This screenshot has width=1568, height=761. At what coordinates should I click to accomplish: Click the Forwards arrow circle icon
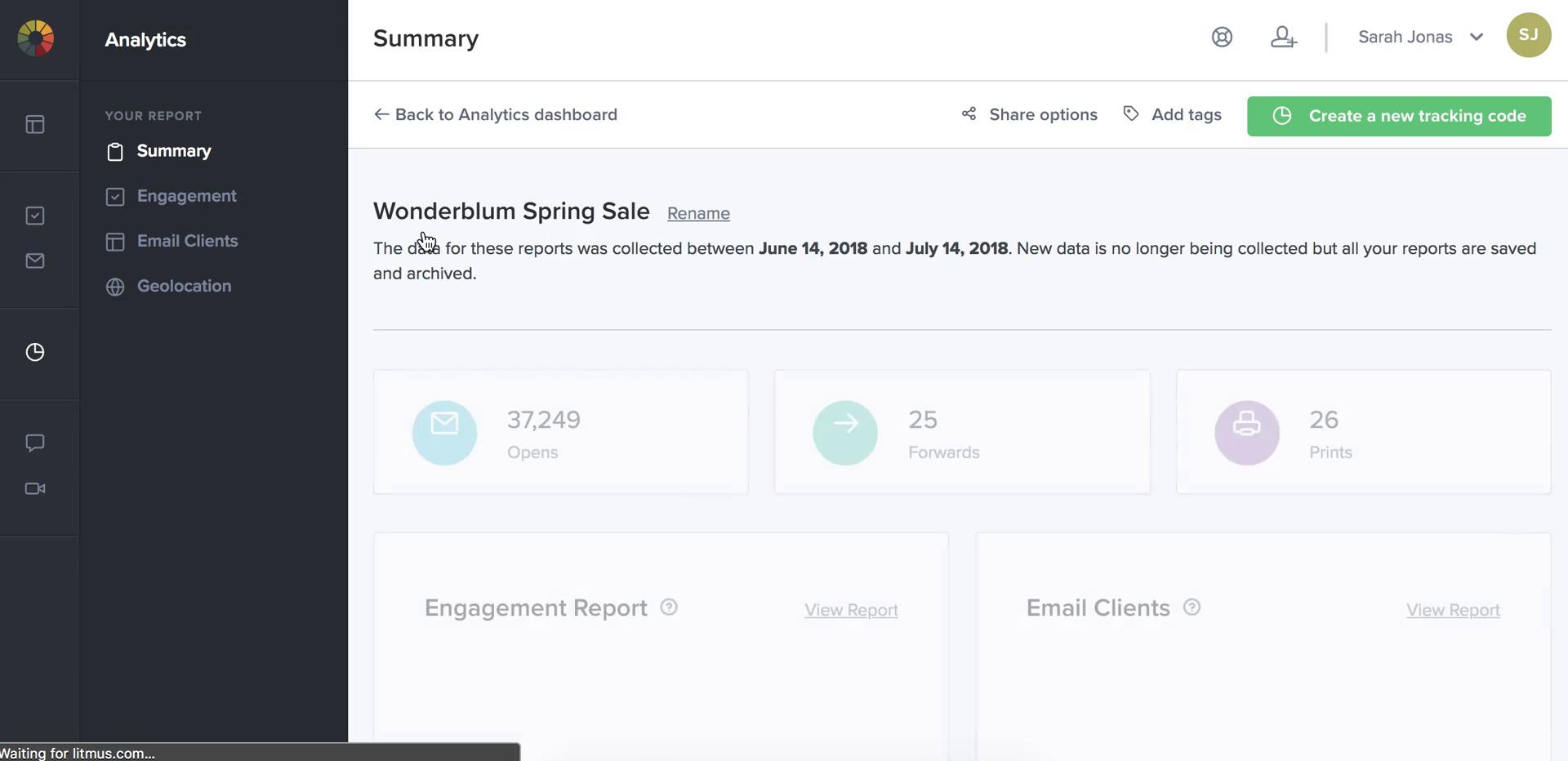tap(845, 433)
